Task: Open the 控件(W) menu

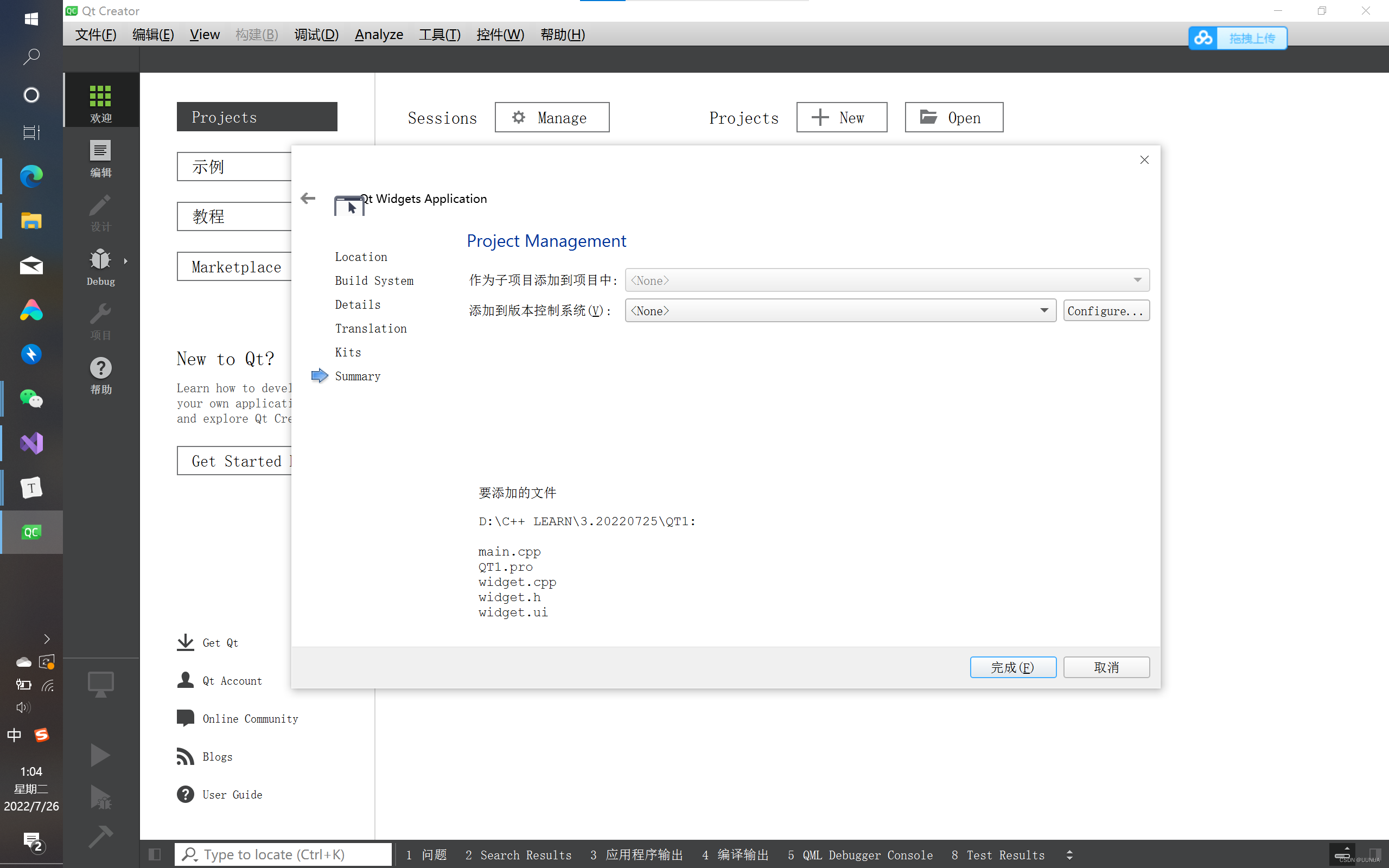Action: coord(500,34)
